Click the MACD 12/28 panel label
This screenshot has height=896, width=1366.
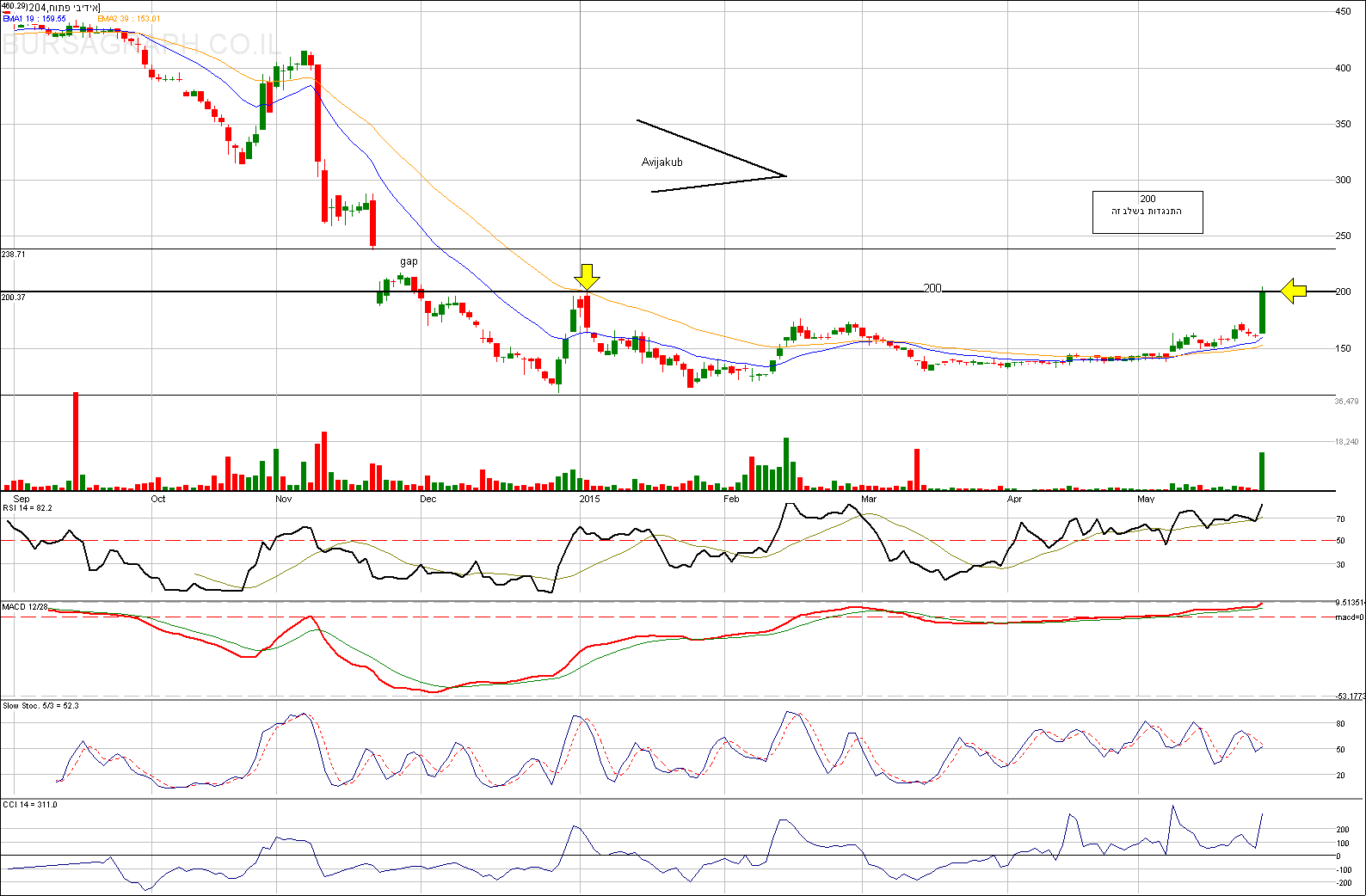tap(25, 607)
